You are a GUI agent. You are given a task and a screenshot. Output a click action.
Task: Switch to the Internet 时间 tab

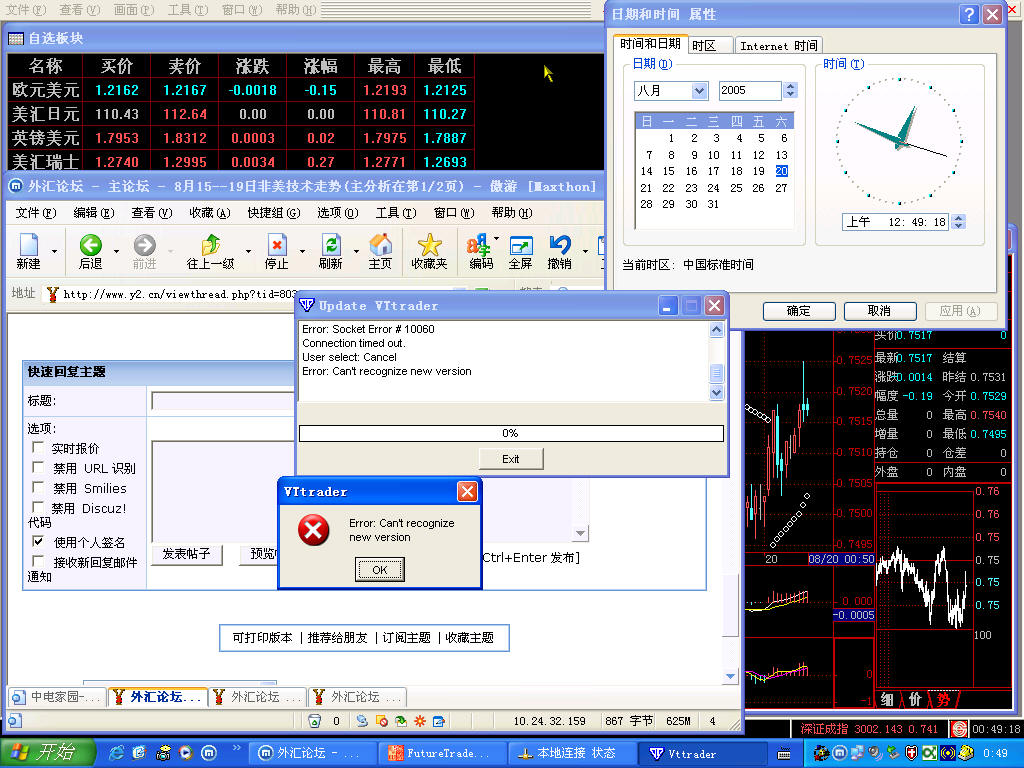(x=778, y=46)
